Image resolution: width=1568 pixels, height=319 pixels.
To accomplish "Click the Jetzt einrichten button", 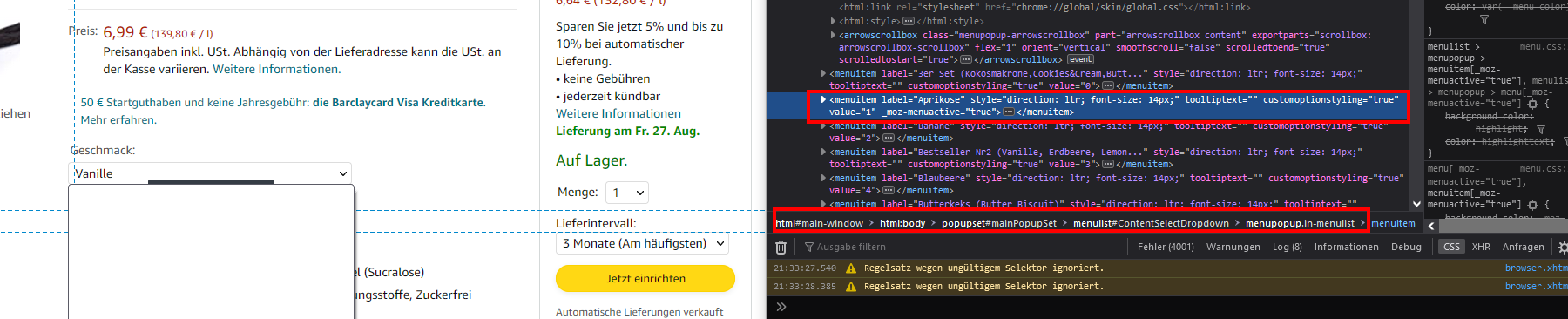I will pos(645,279).
